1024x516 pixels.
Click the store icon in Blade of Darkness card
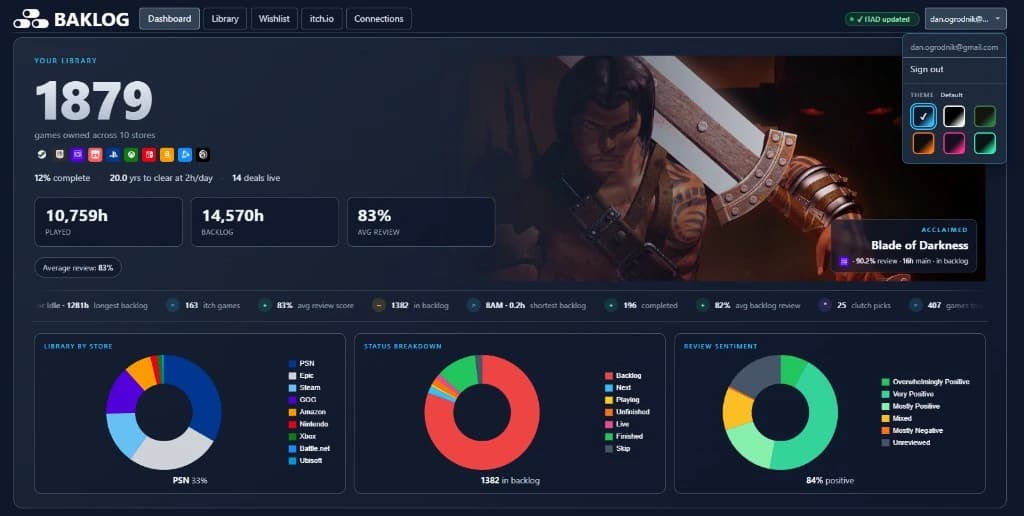click(844, 261)
